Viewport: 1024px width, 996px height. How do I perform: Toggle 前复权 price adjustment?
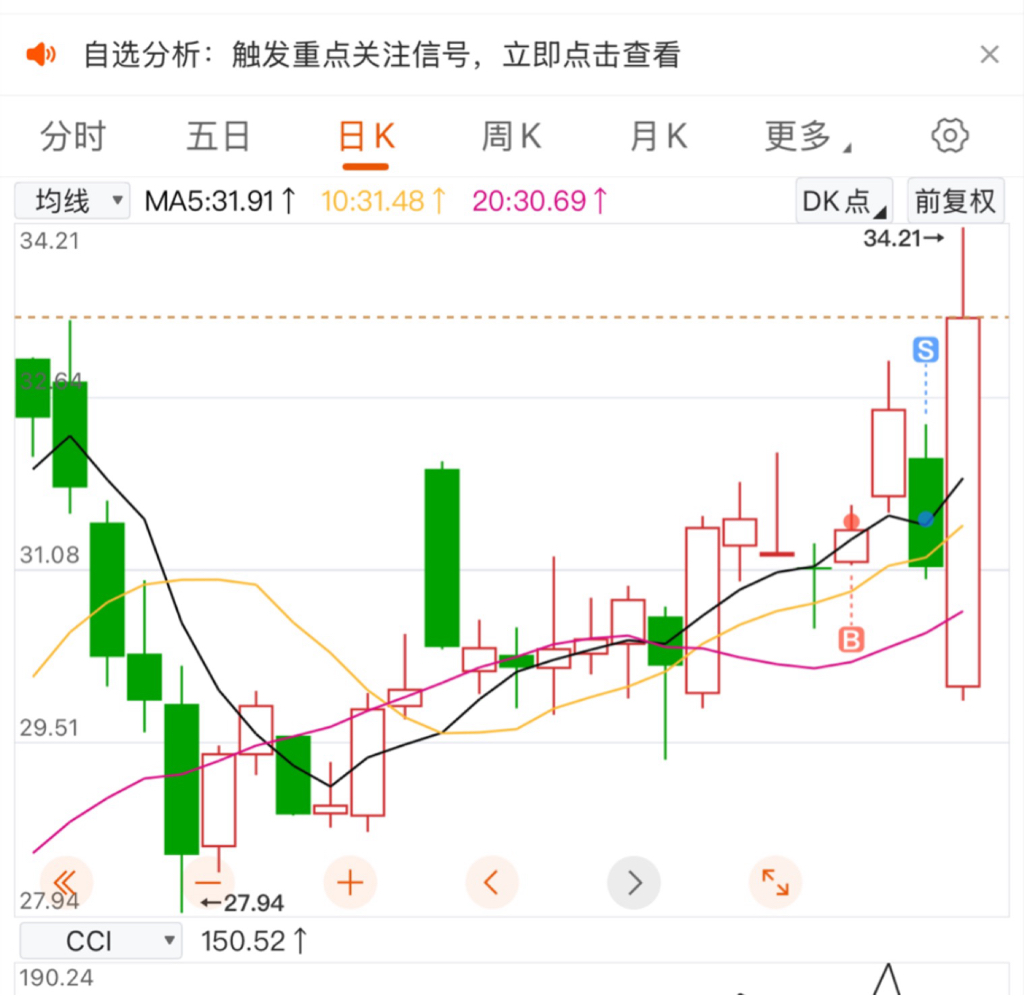point(955,201)
